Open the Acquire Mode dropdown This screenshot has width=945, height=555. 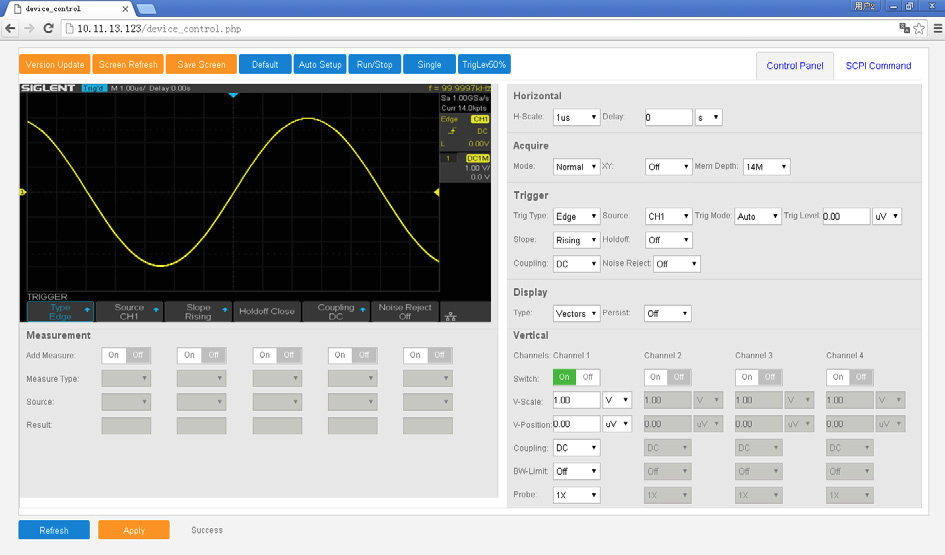click(576, 167)
